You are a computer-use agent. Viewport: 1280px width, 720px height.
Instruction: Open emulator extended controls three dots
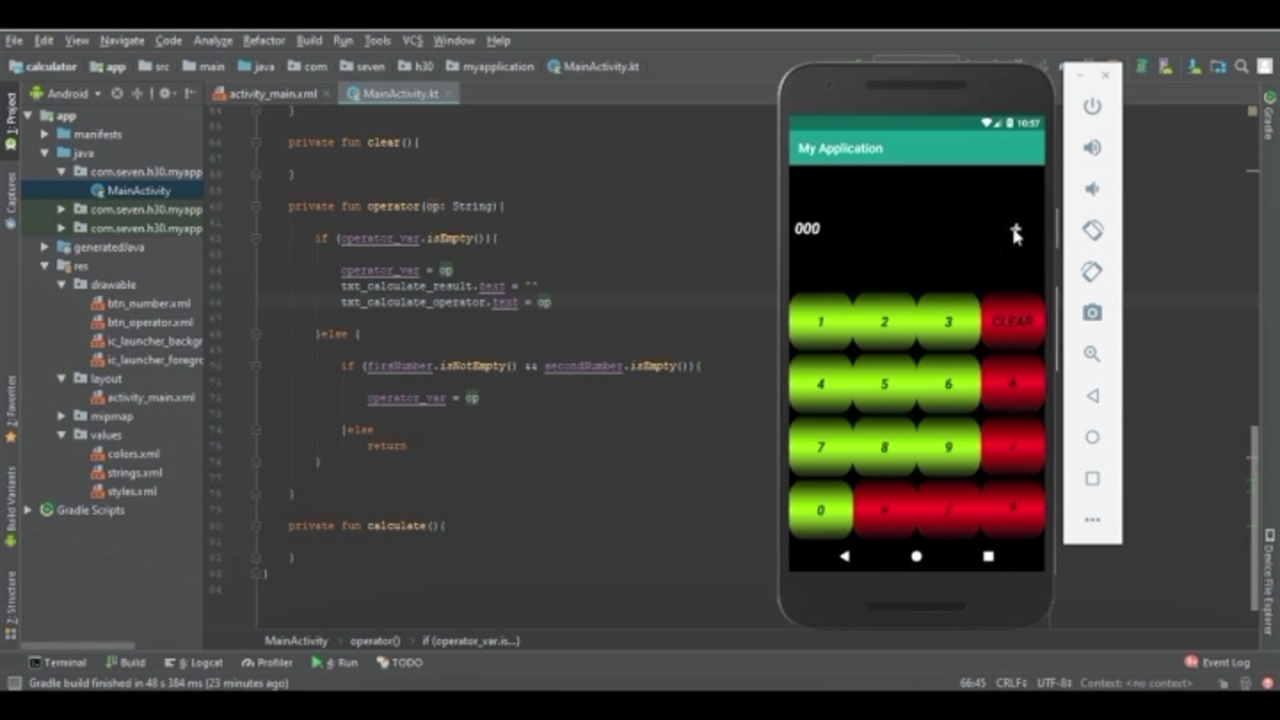click(x=1092, y=520)
